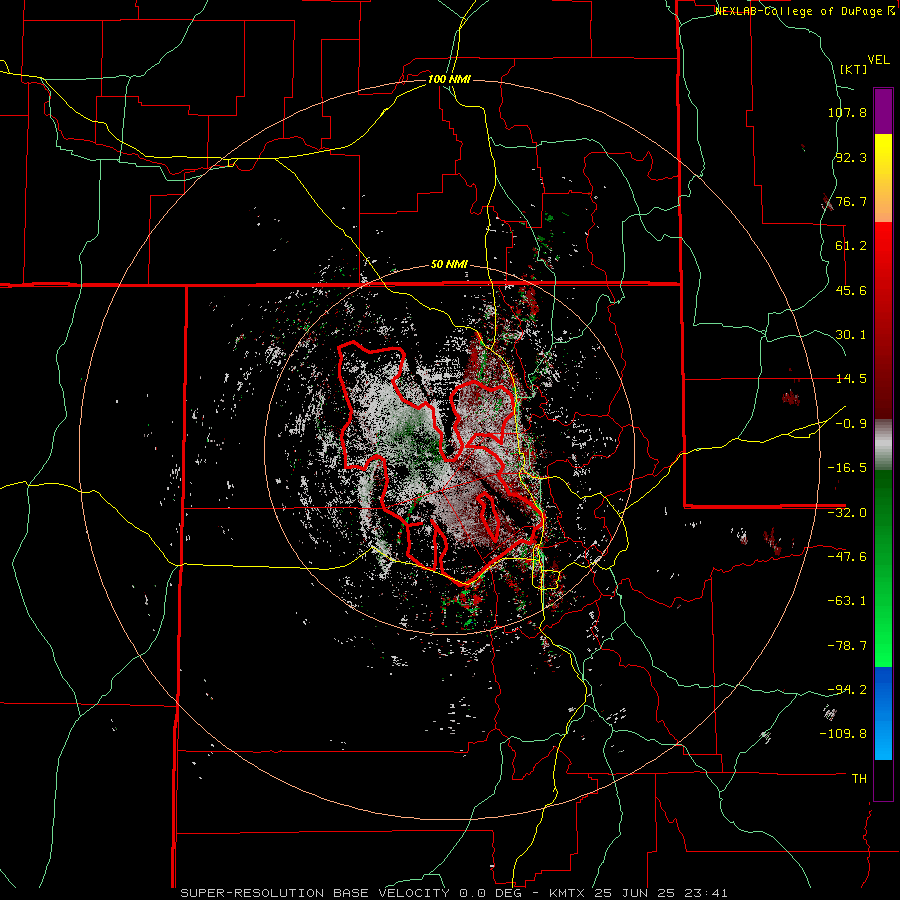Click the 45.6 velocity scale value
This screenshot has width=900, height=900.
[851, 290]
